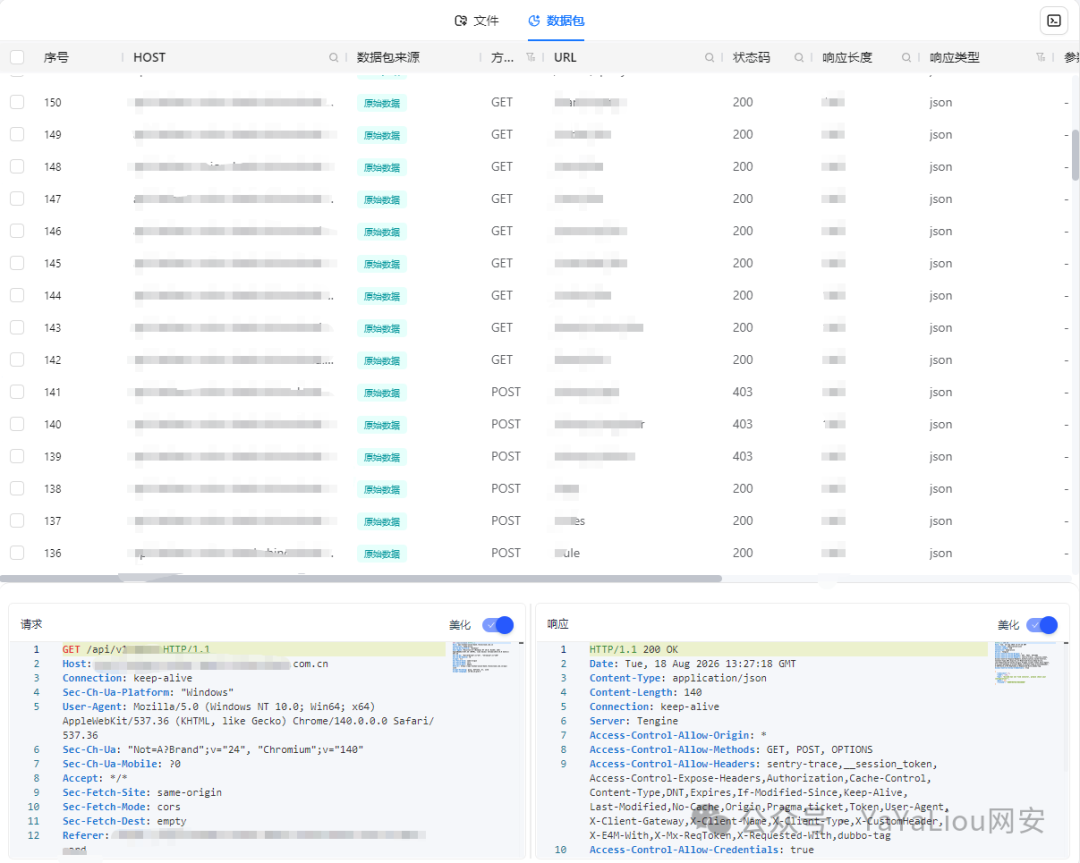The height and width of the screenshot is (863, 1080).
Task: Click the json response type in row 137
Action: 941,521
